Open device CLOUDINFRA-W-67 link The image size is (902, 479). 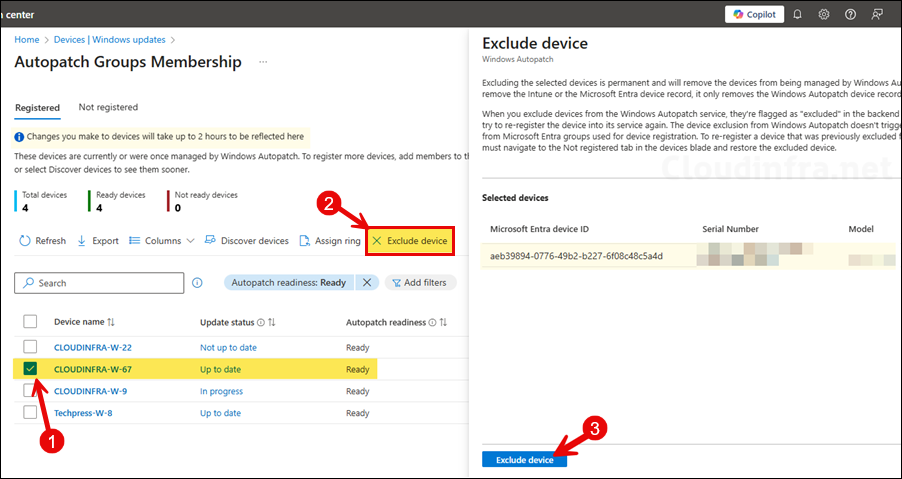(x=93, y=369)
